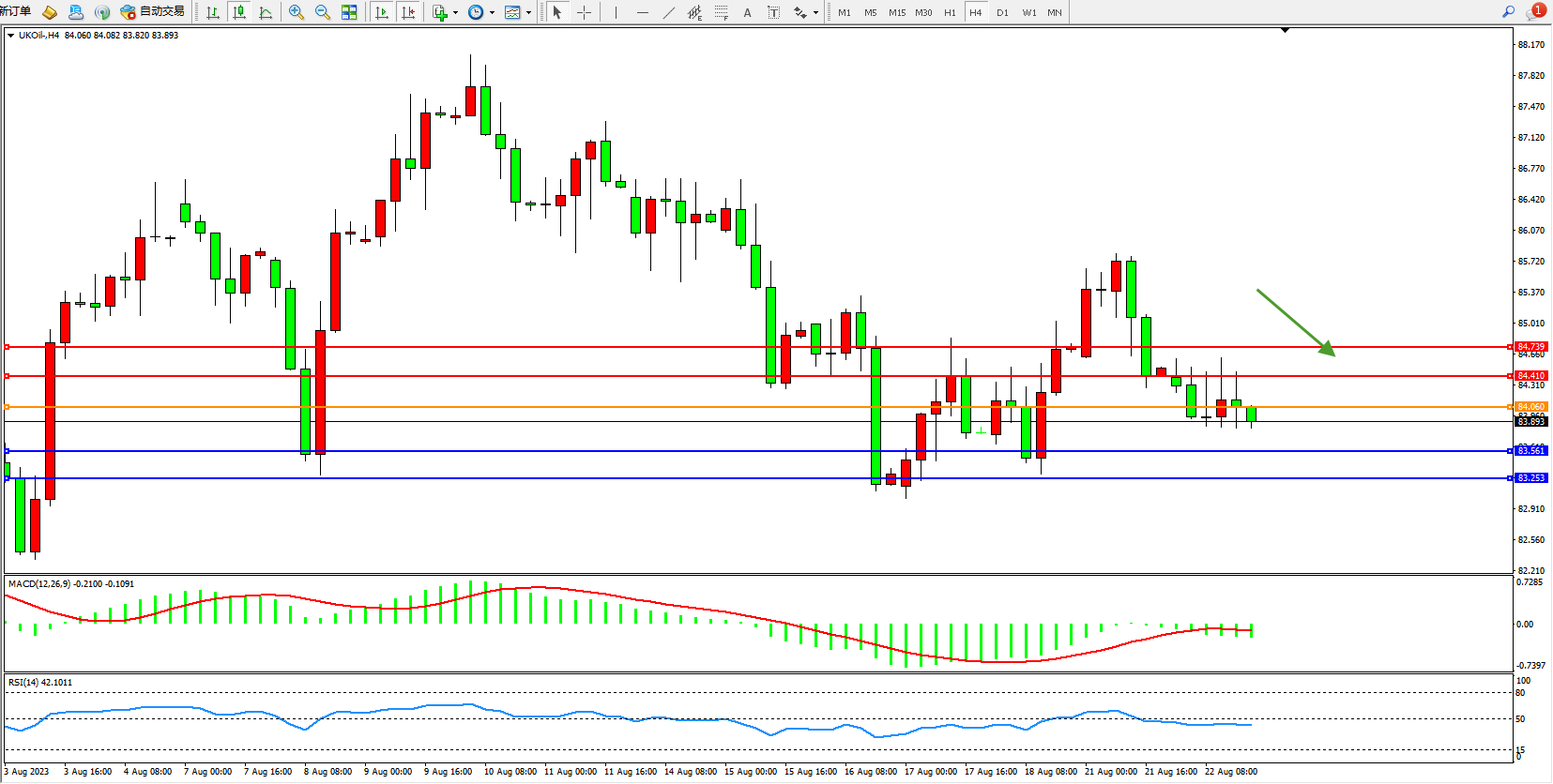The image size is (1553, 784).
Task: Open the notification bubble showing 1
Action: (1535, 11)
